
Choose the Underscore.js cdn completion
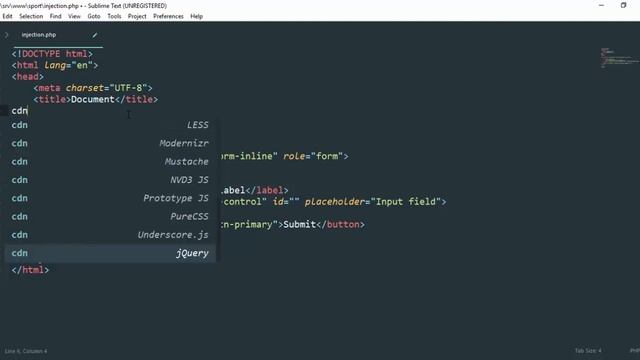pos(110,235)
